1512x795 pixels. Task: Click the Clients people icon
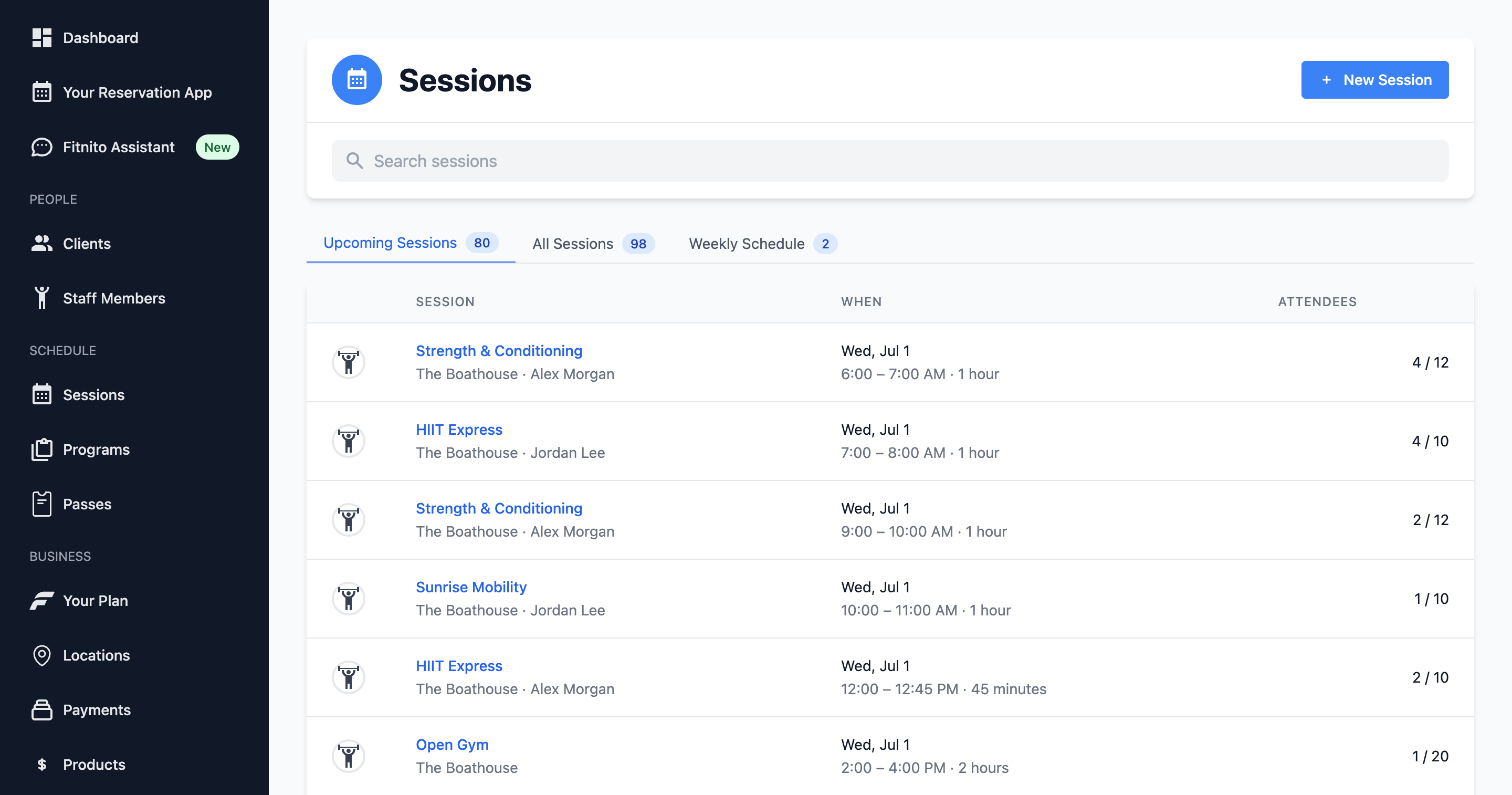click(x=41, y=243)
